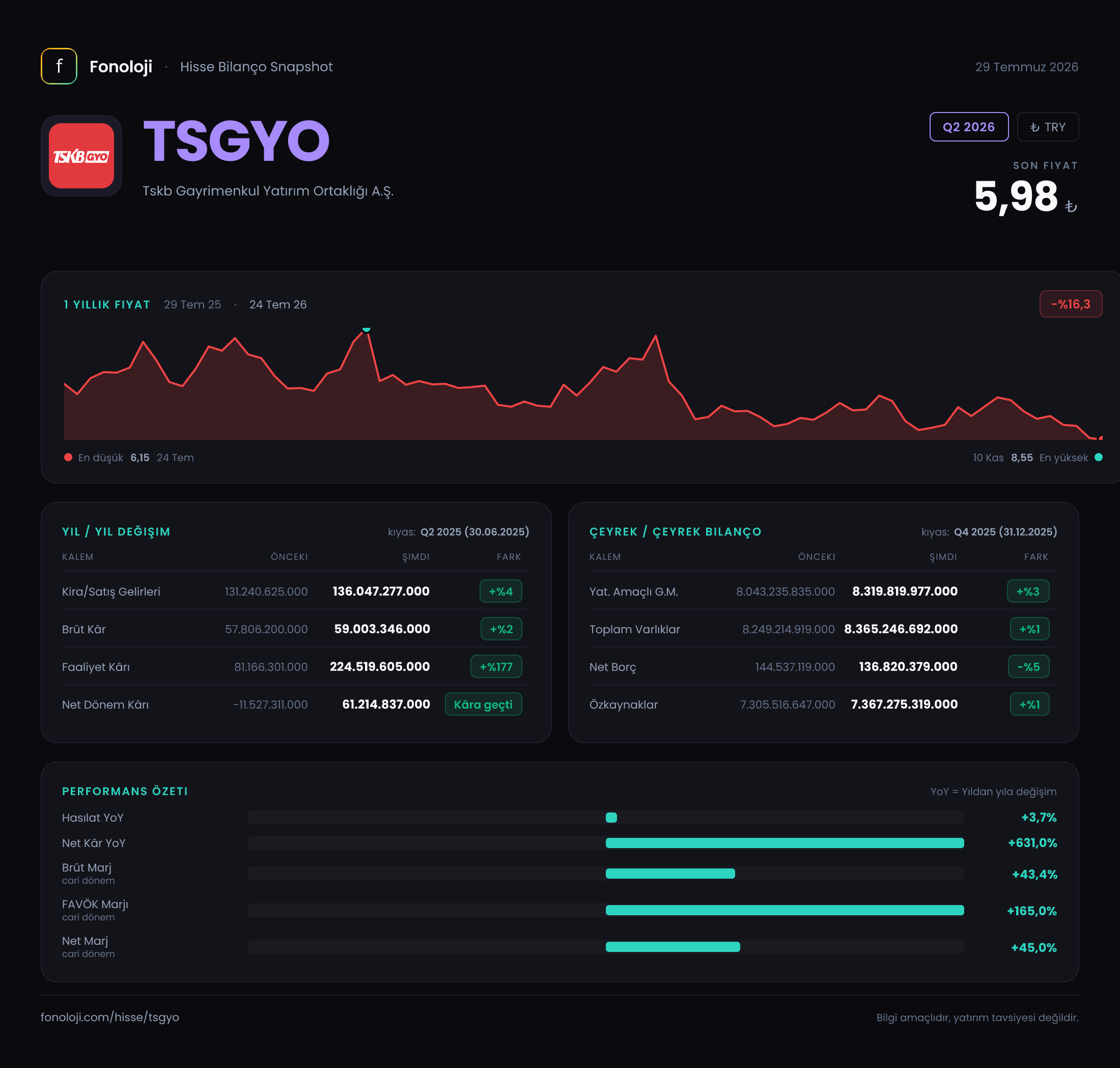Click the Fonoloji brand name
Screen dimensions: 1120x1068
(121, 67)
